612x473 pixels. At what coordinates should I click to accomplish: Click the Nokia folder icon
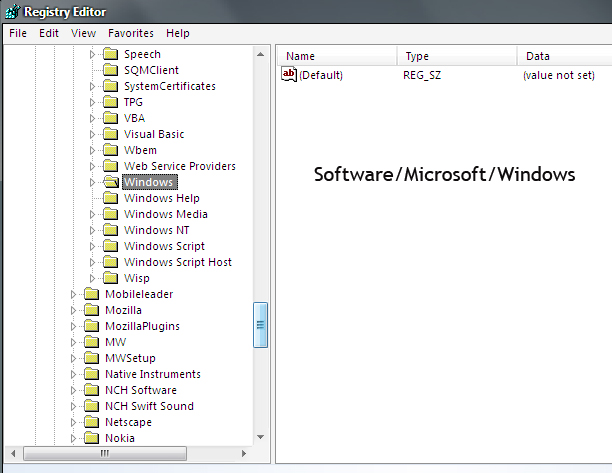(92, 438)
